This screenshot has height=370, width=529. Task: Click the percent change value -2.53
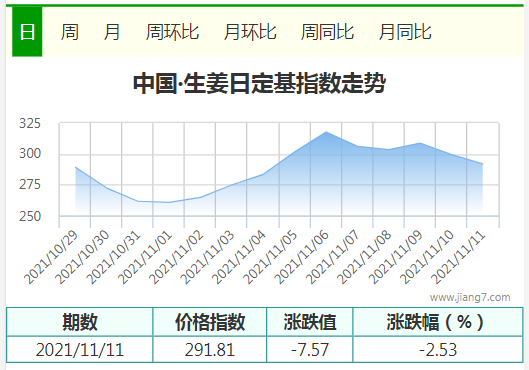tap(438, 349)
